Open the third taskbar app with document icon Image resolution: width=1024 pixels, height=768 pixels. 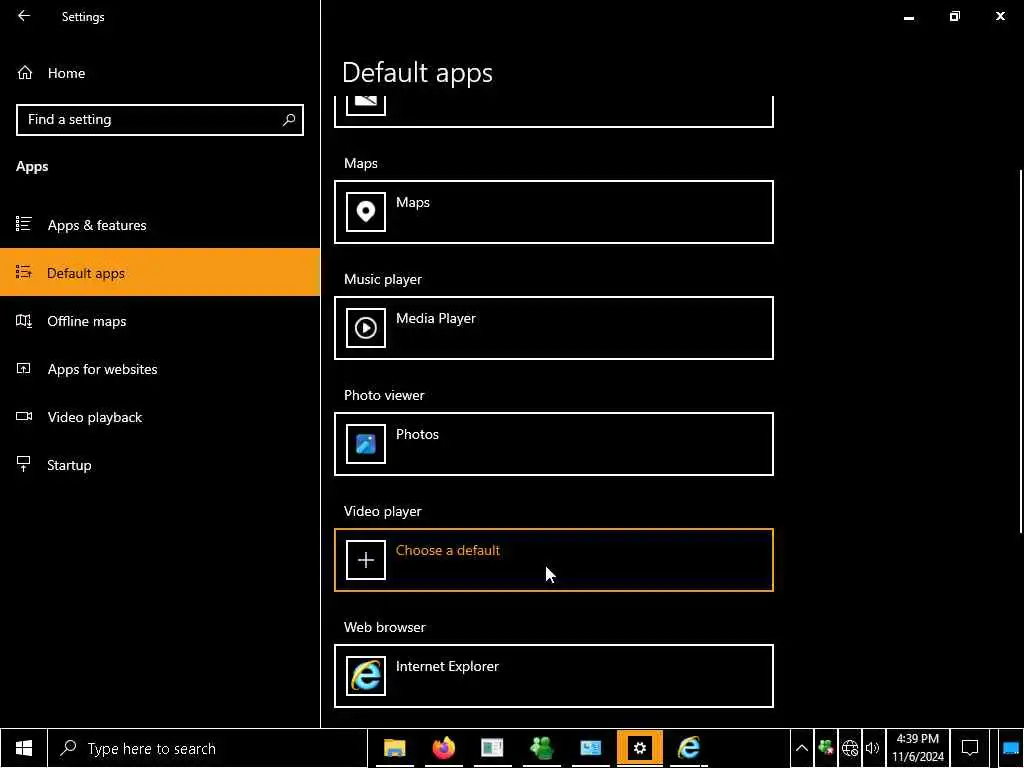coord(492,748)
